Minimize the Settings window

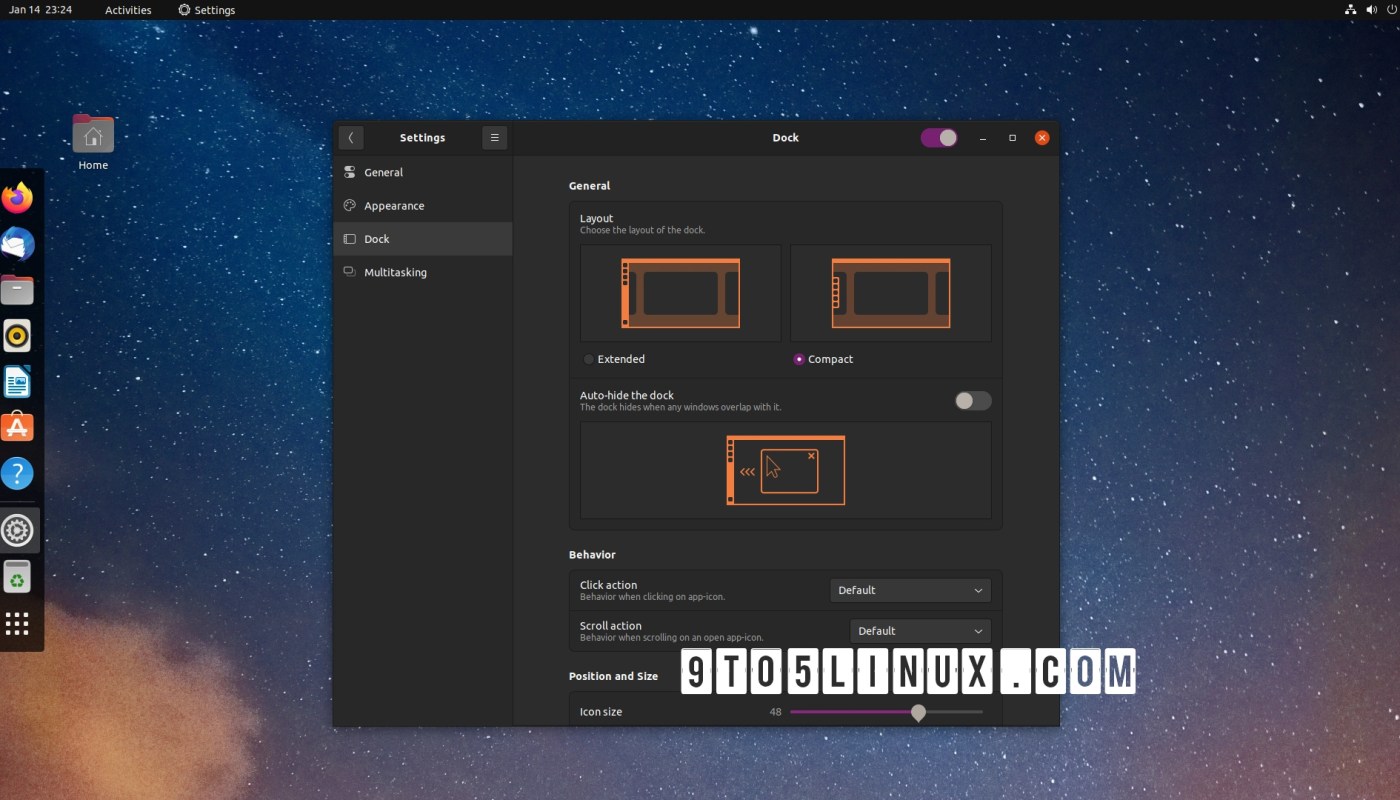pos(984,138)
